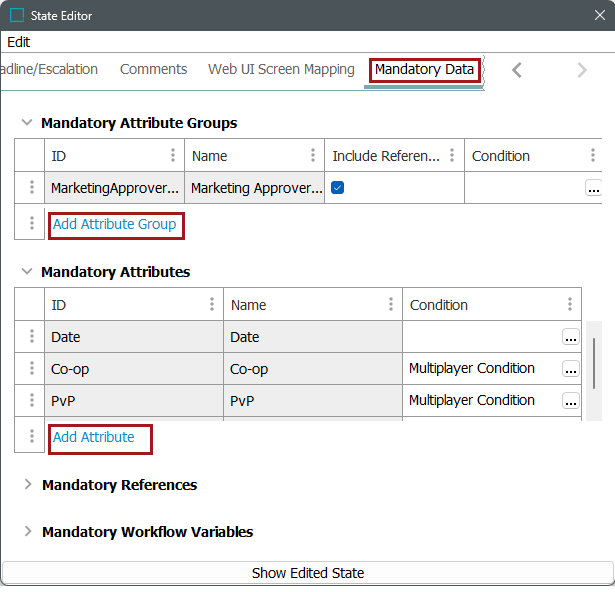Screen dimensions: 615x592
Task: Open Name column options in Mandatory Attributes
Action: coord(391,305)
